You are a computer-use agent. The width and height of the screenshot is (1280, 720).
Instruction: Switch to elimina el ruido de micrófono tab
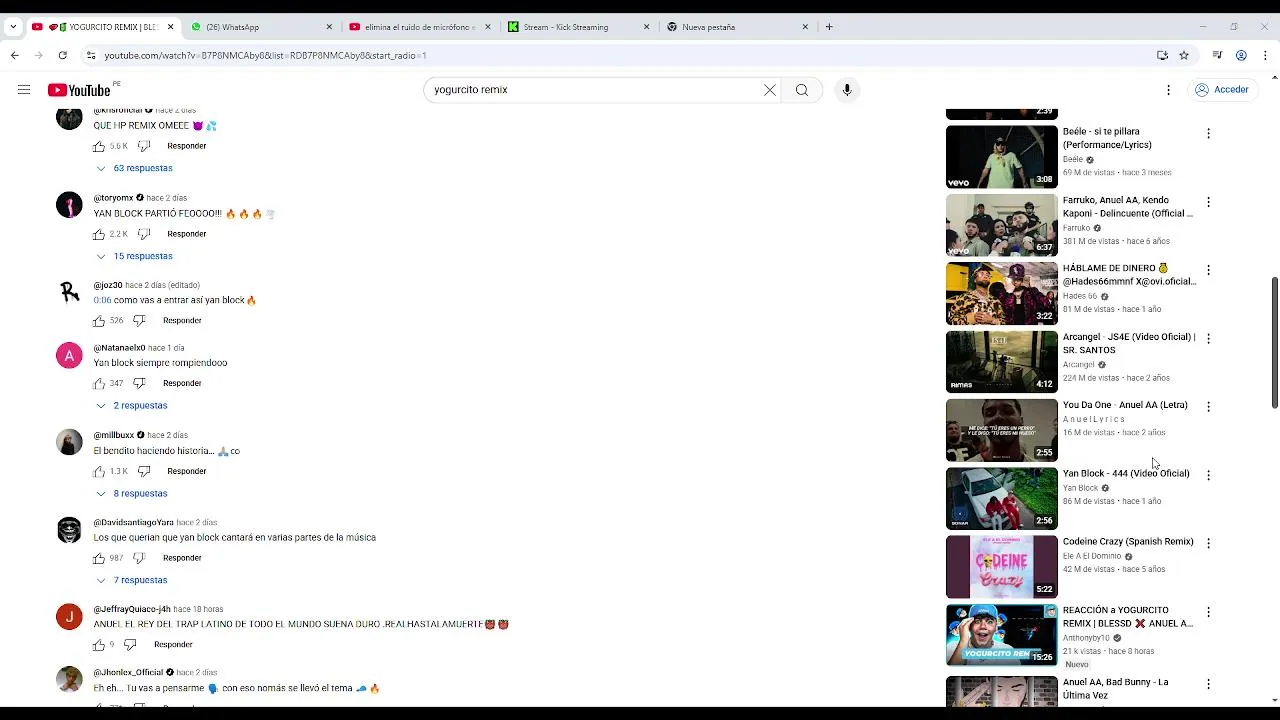418,27
